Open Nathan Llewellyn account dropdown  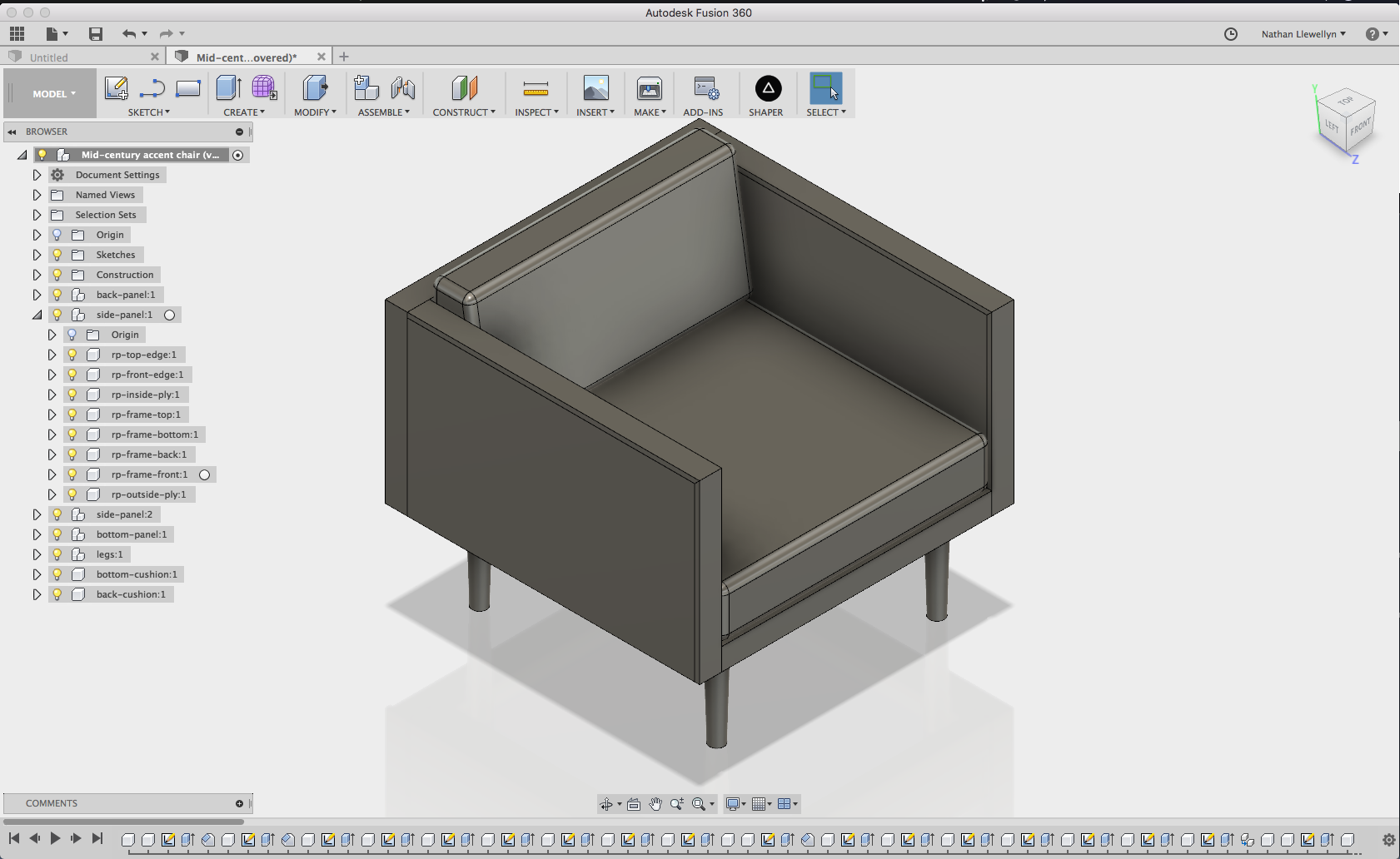coord(1303,34)
